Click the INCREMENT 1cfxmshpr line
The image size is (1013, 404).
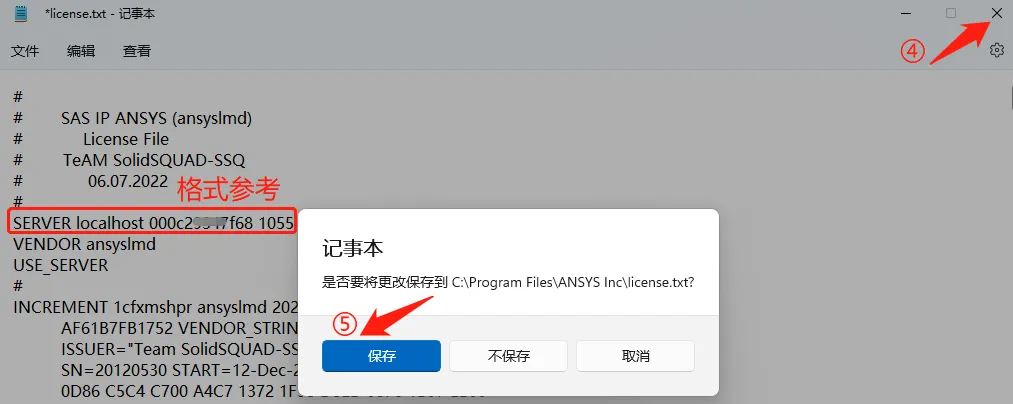(155, 306)
